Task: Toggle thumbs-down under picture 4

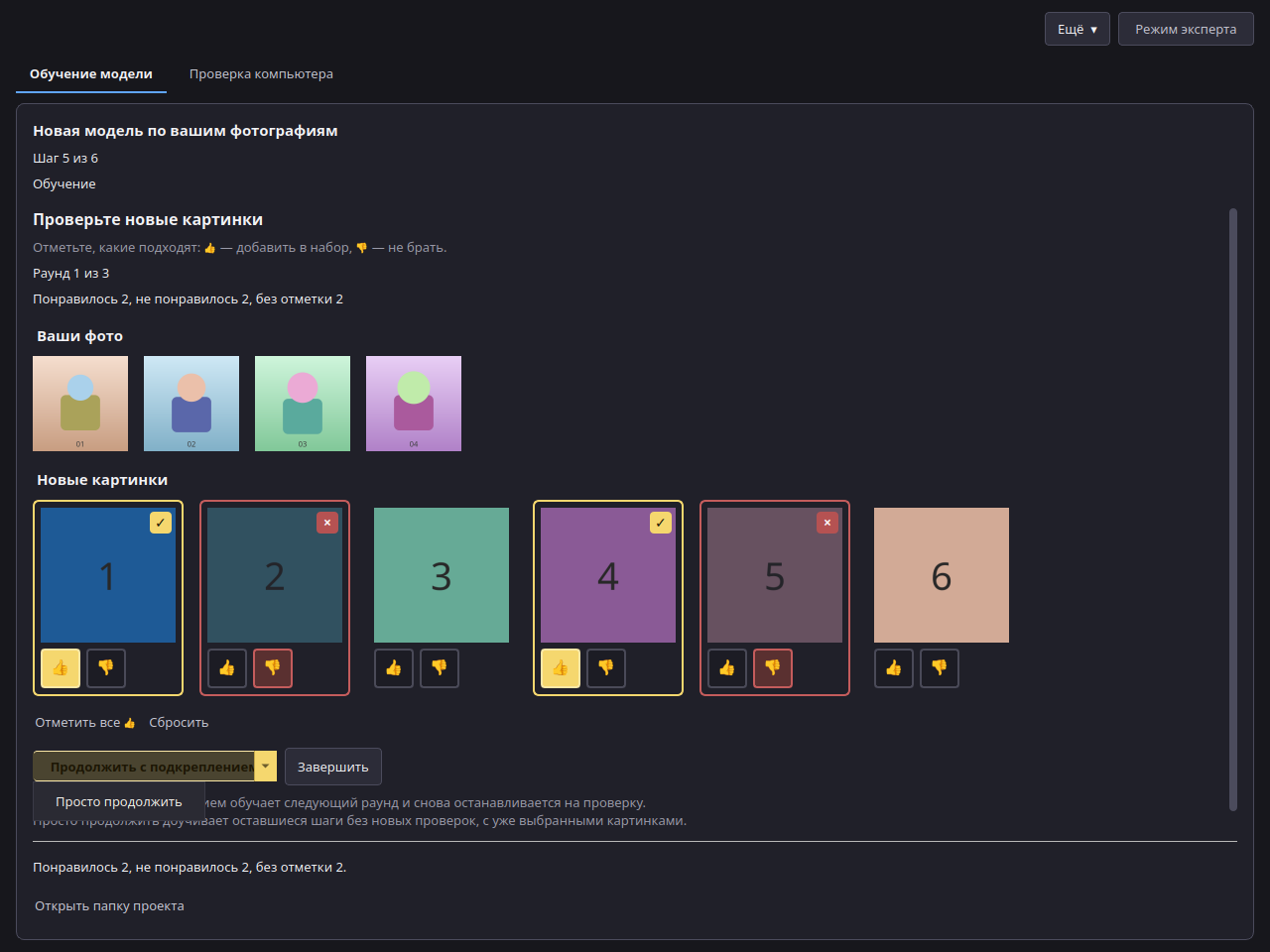Action: click(606, 668)
